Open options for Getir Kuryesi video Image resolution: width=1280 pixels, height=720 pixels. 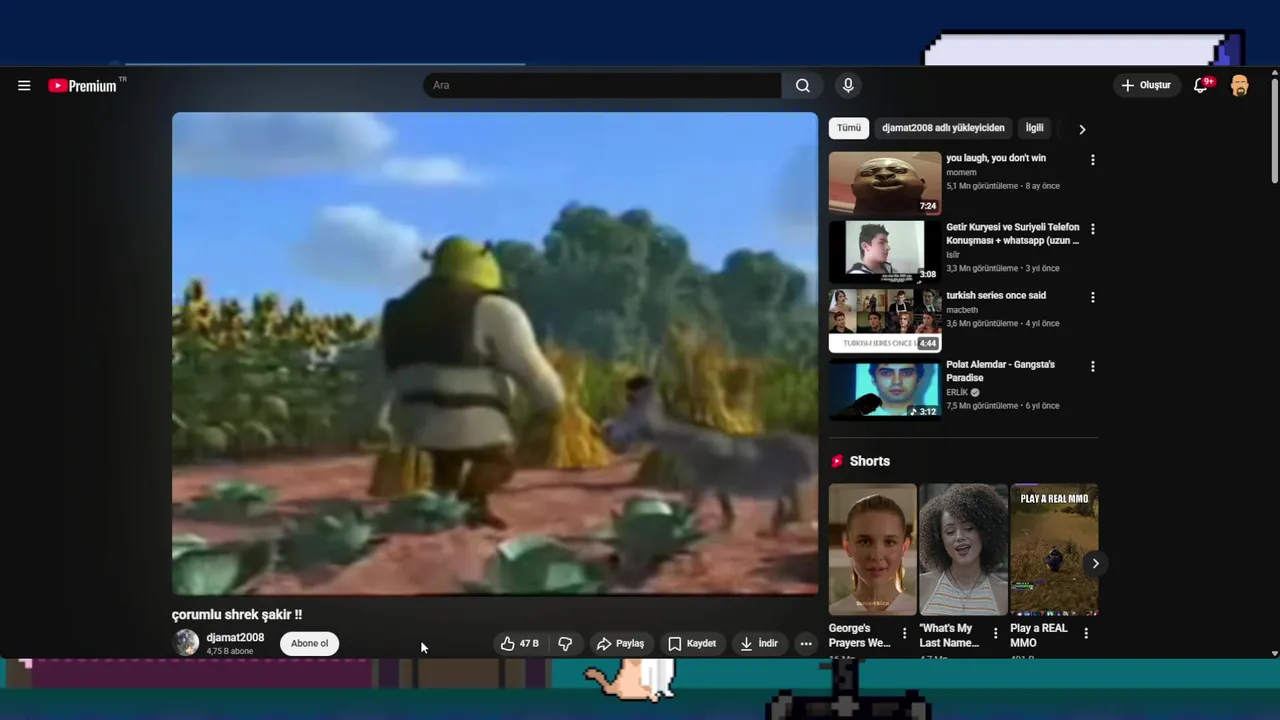[1092, 229]
